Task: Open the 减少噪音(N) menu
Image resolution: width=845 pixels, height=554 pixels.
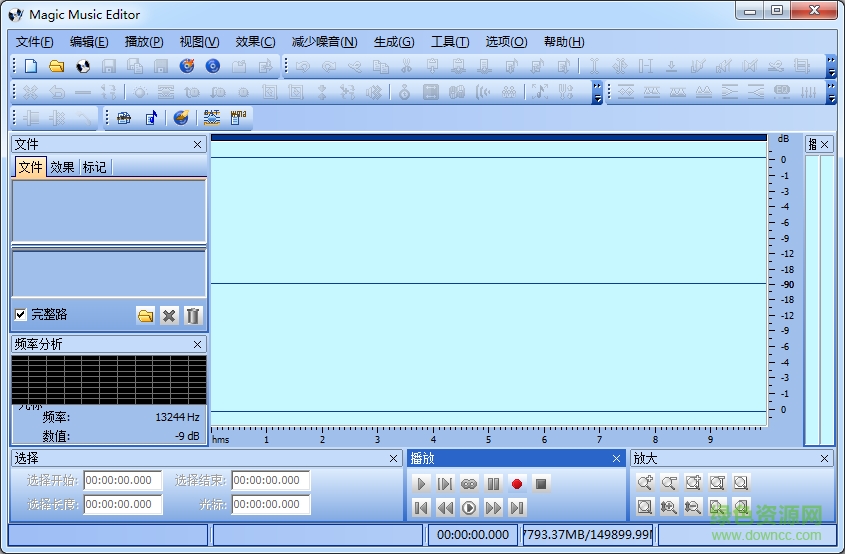Action: pyautogui.click(x=324, y=42)
